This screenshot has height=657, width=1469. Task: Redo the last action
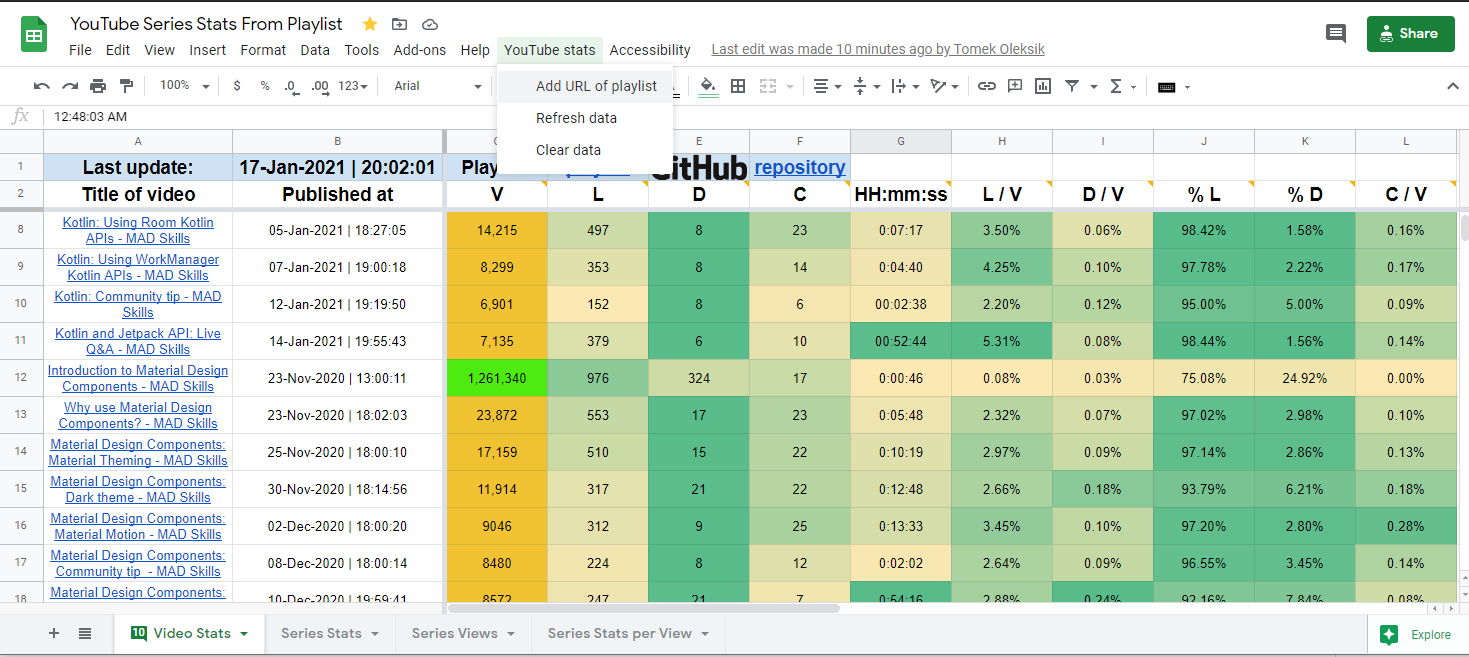(70, 86)
